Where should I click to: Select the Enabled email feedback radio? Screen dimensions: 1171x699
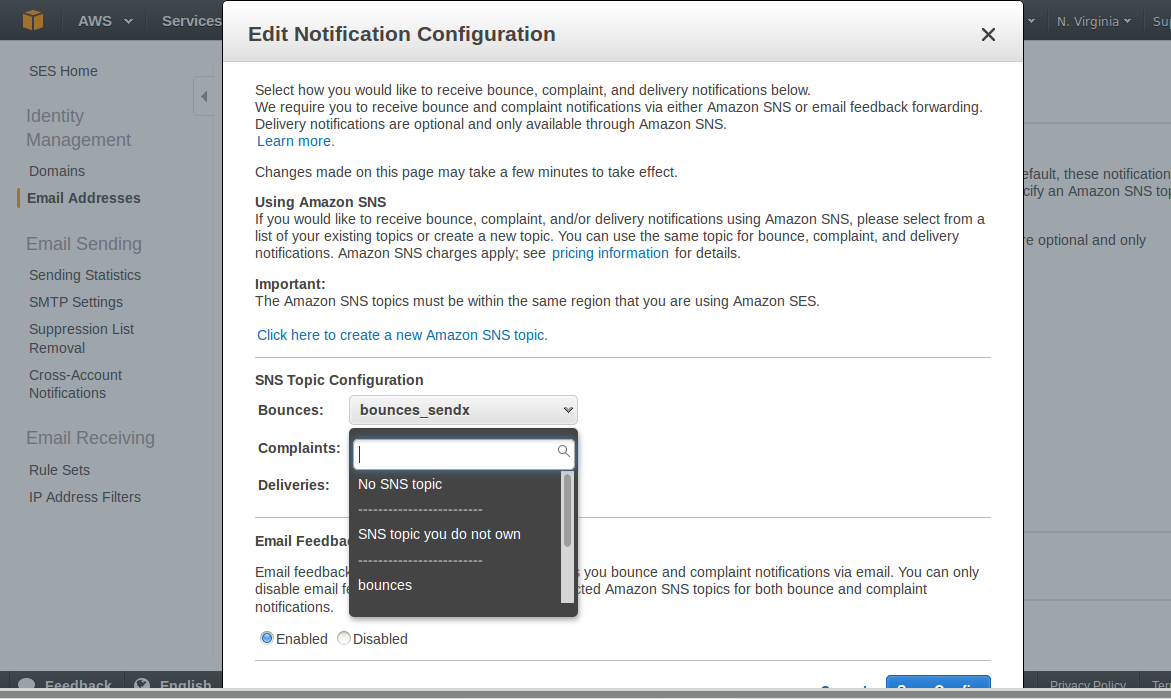[267, 639]
